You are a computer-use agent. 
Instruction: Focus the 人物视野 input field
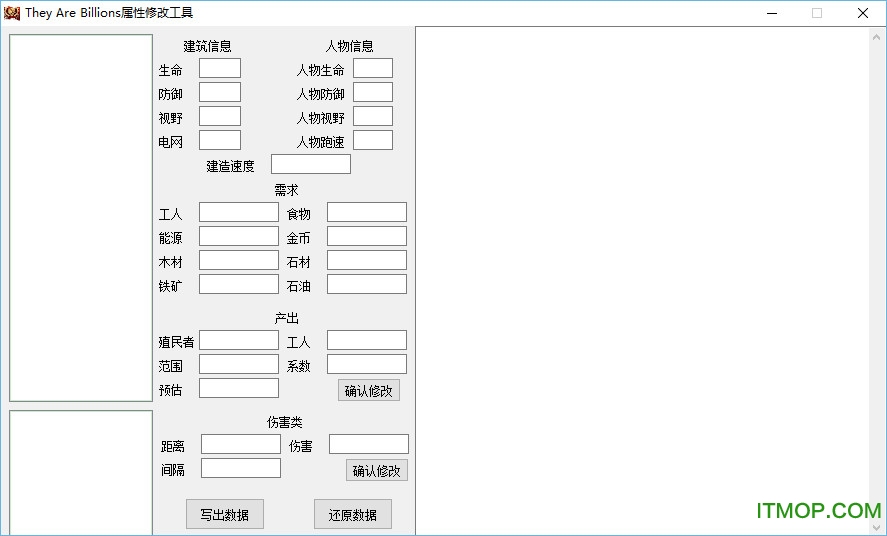point(373,116)
